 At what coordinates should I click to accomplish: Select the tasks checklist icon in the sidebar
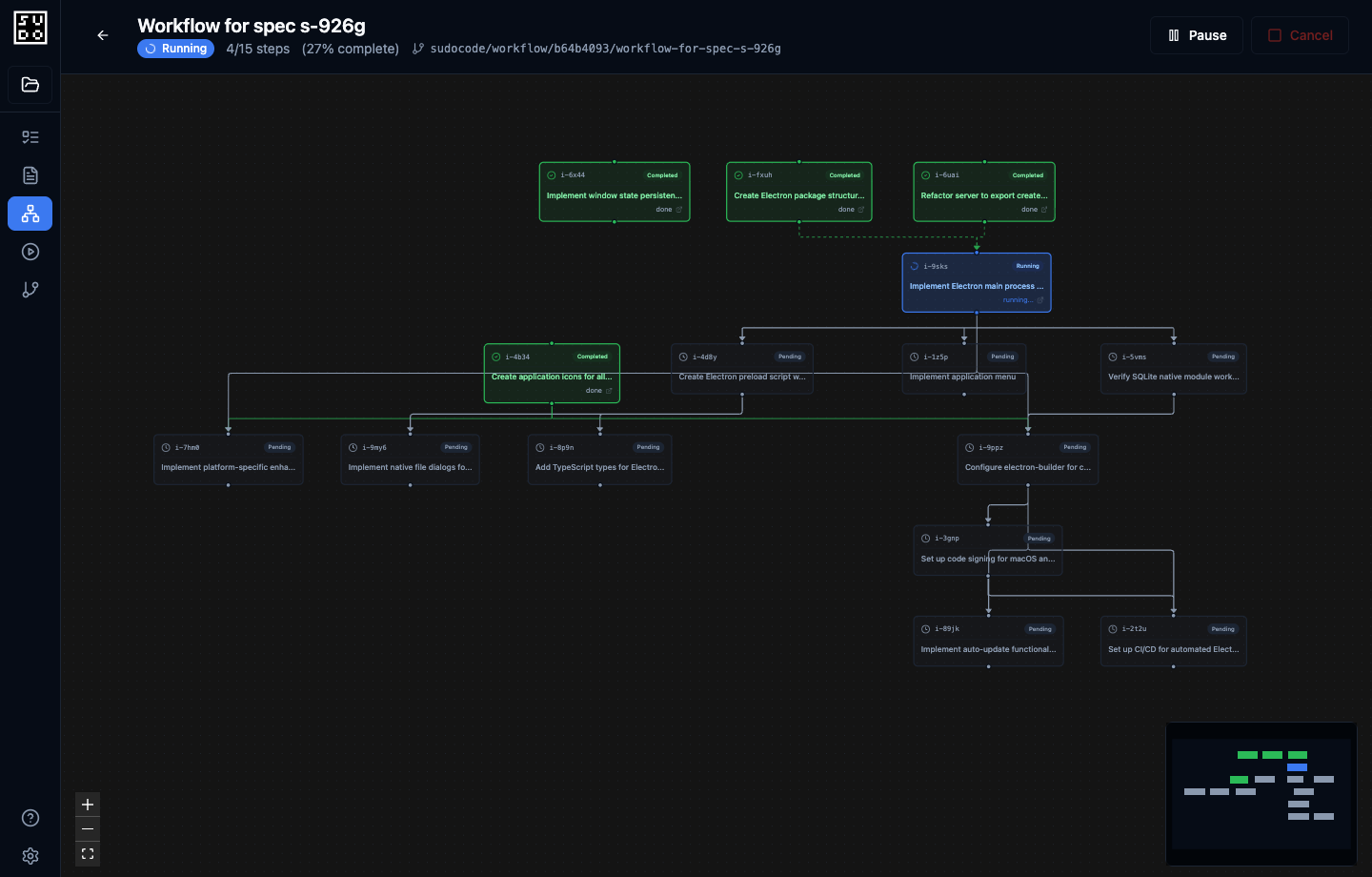(30, 137)
